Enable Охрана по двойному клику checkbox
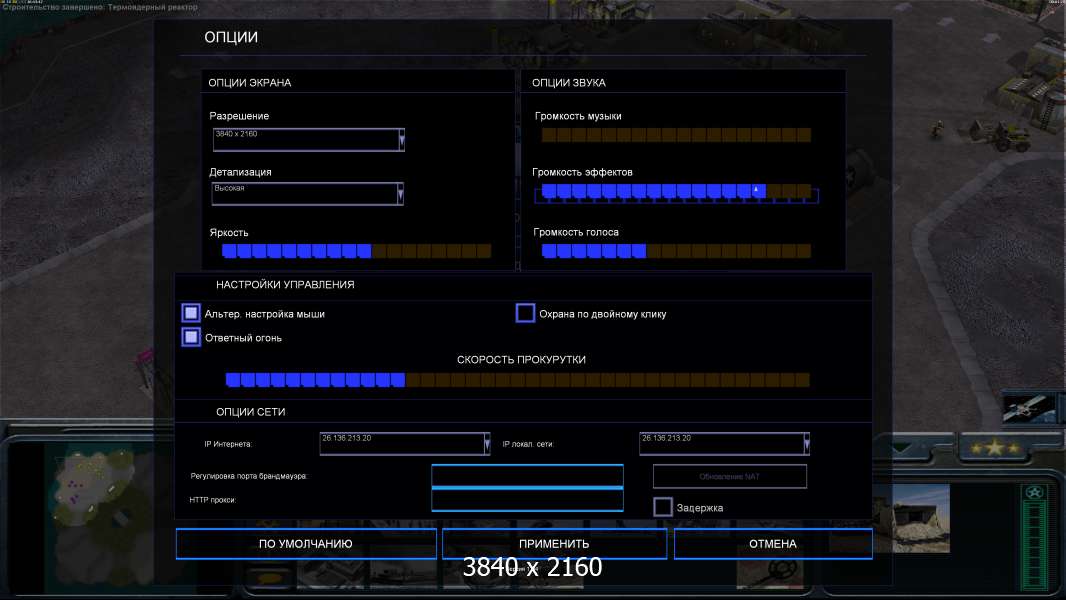1066x600 pixels. [526, 313]
